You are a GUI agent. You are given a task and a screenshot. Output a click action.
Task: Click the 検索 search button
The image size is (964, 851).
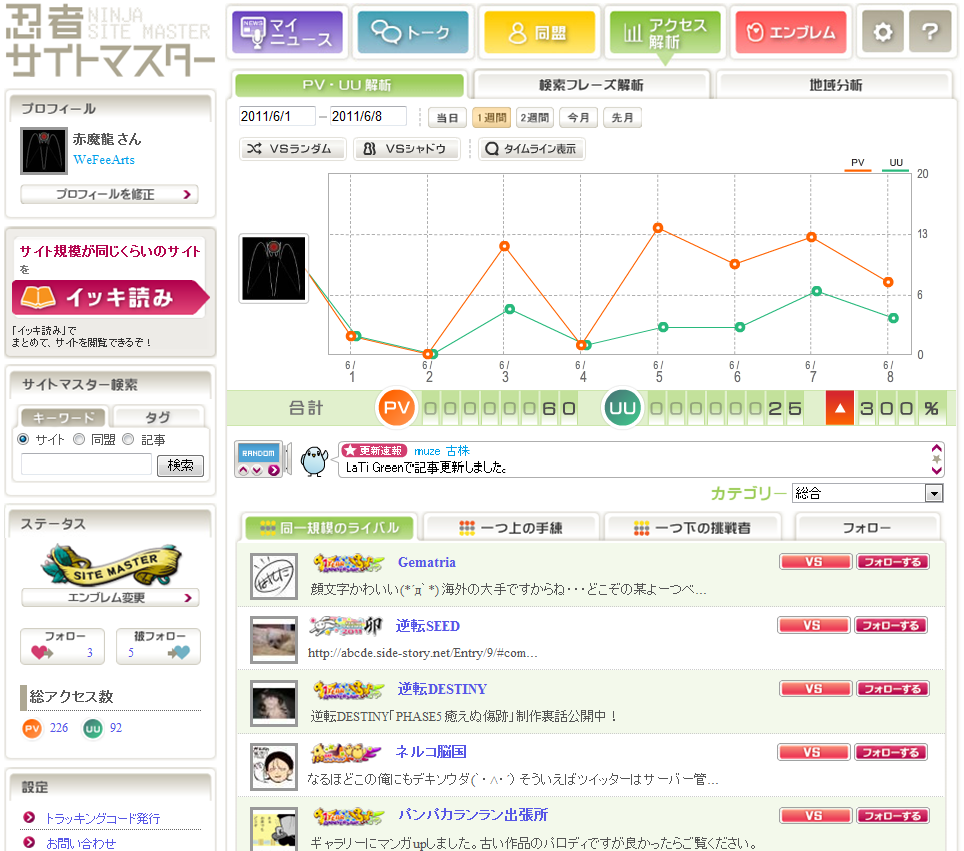[x=180, y=465]
